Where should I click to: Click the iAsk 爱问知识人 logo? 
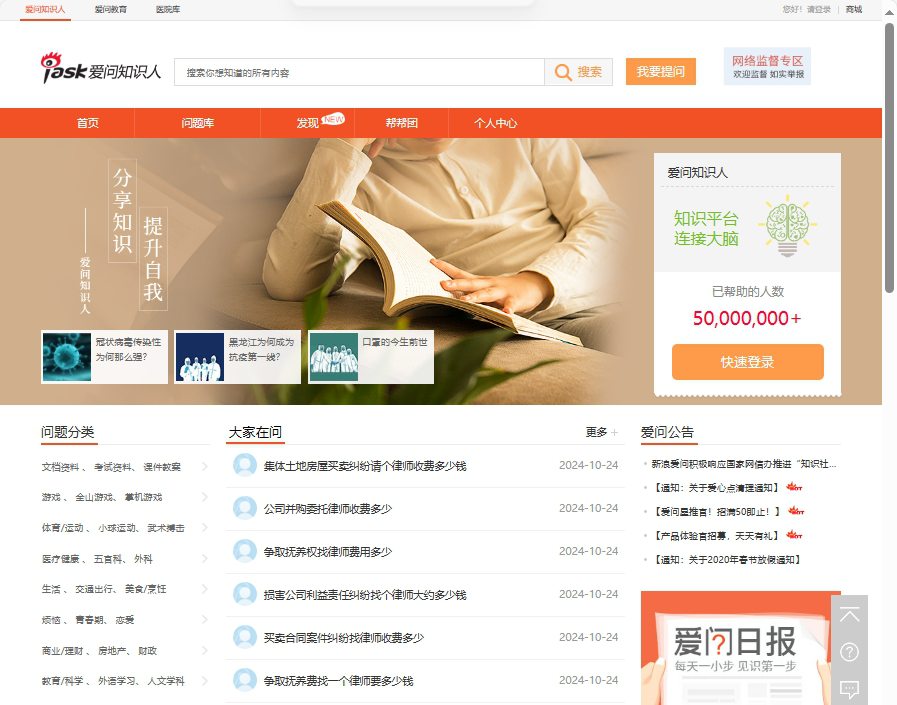tap(100, 70)
